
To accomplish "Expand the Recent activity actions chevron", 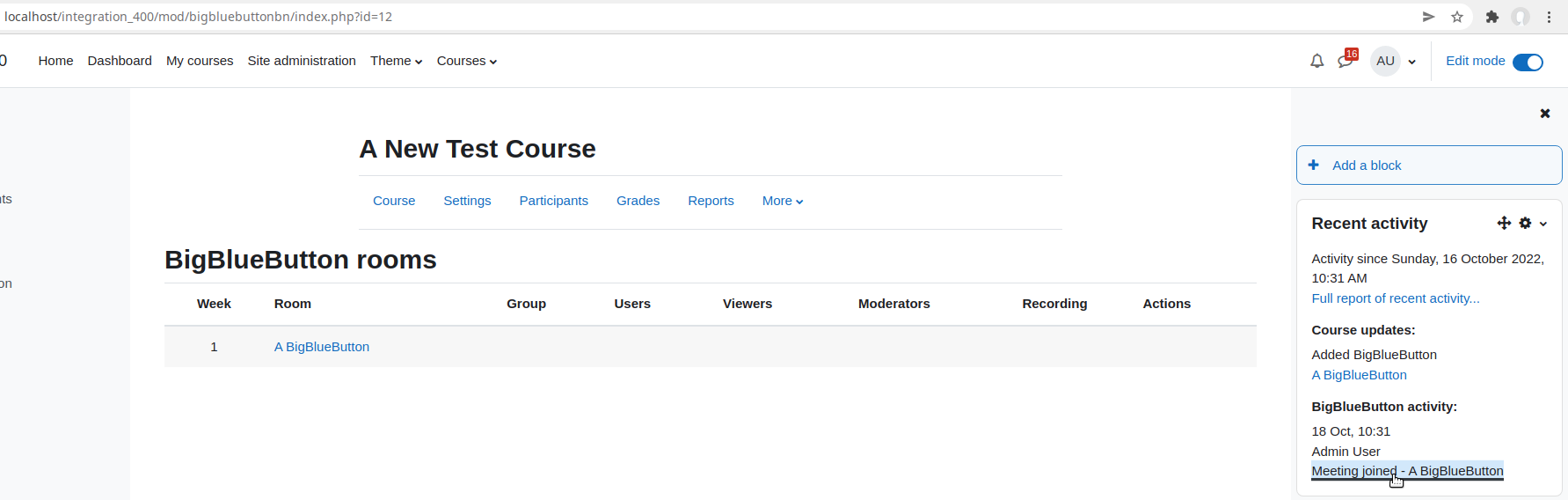I will [x=1543, y=224].
